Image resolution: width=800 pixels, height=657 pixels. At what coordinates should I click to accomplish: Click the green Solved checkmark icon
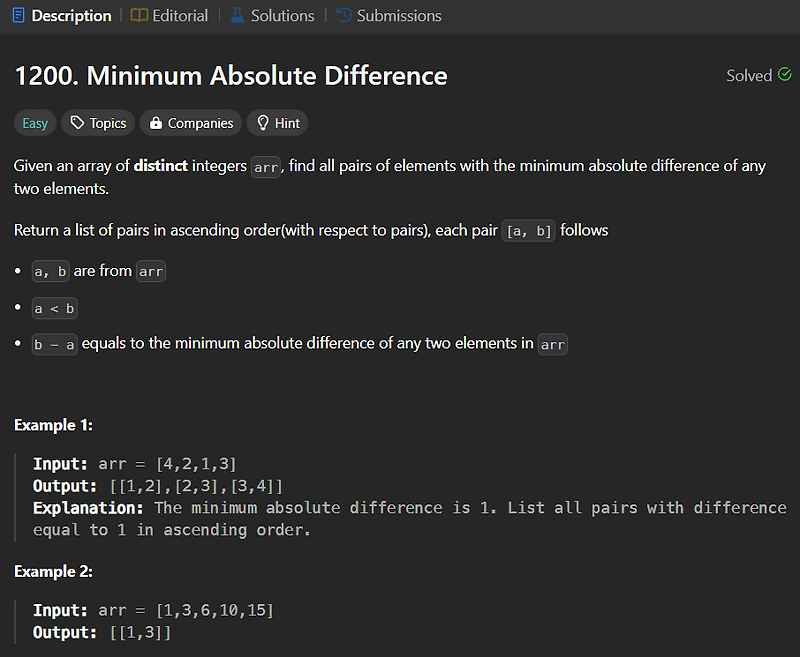[785, 75]
